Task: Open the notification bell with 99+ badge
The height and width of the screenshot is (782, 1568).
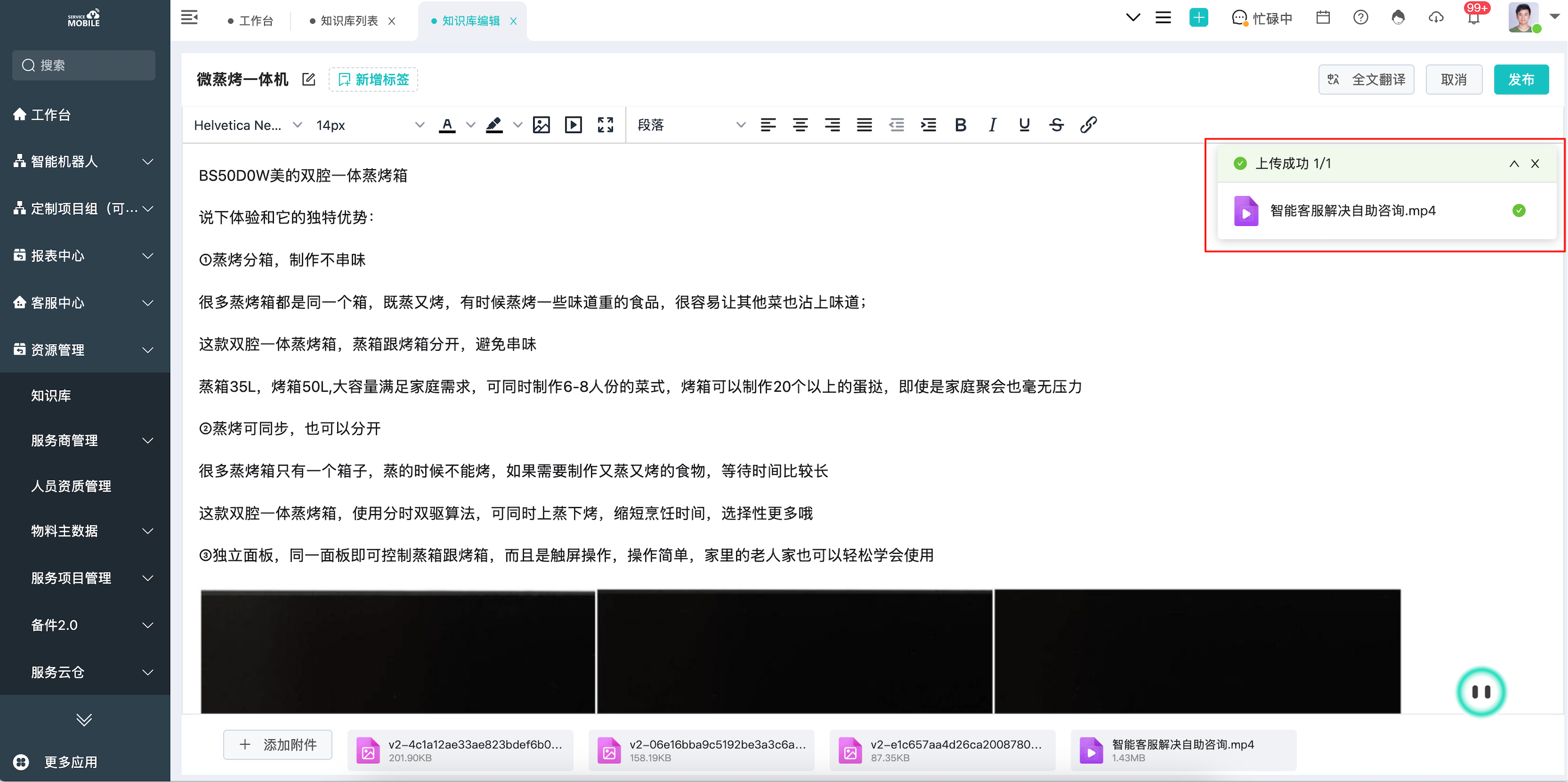Action: (1473, 18)
